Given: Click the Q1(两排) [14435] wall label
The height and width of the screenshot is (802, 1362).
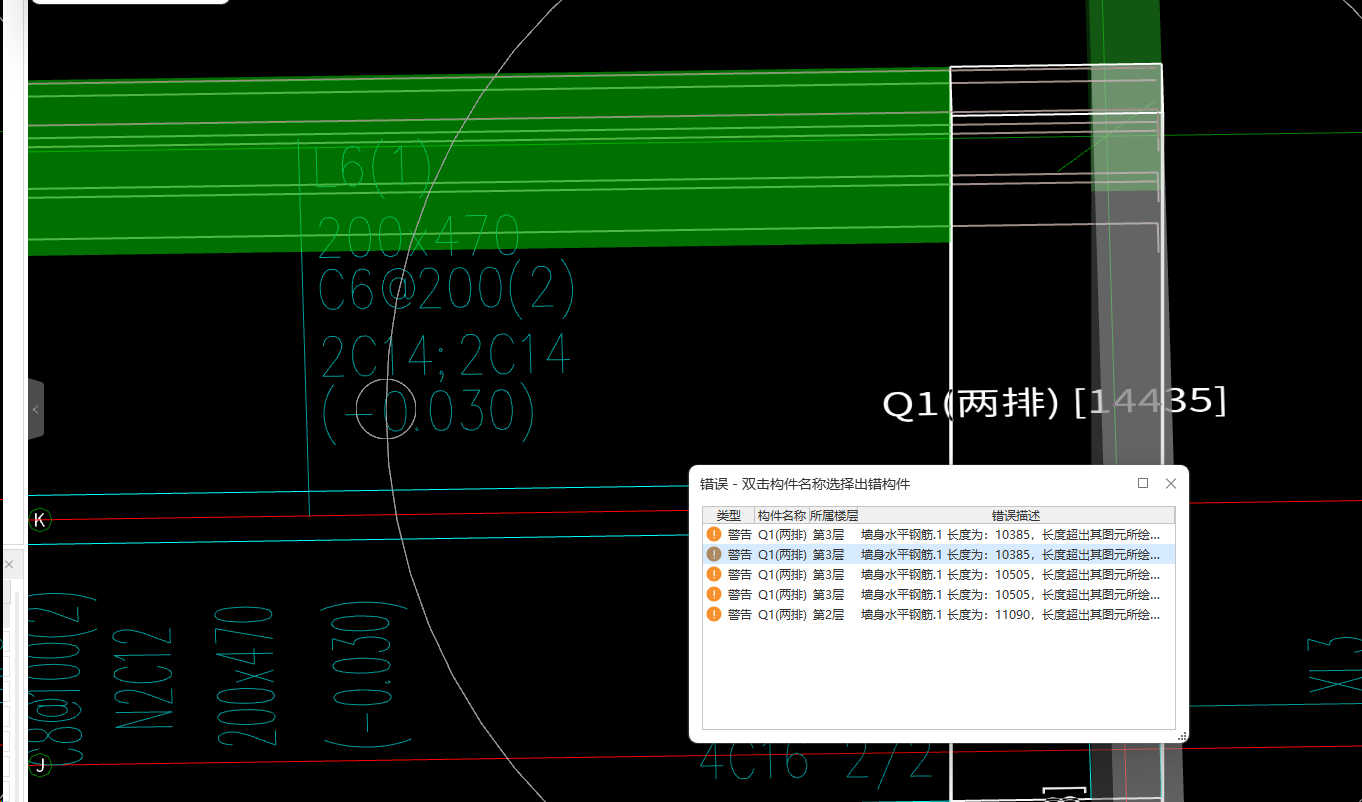Looking at the screenshot, I should click(1054, 403).
